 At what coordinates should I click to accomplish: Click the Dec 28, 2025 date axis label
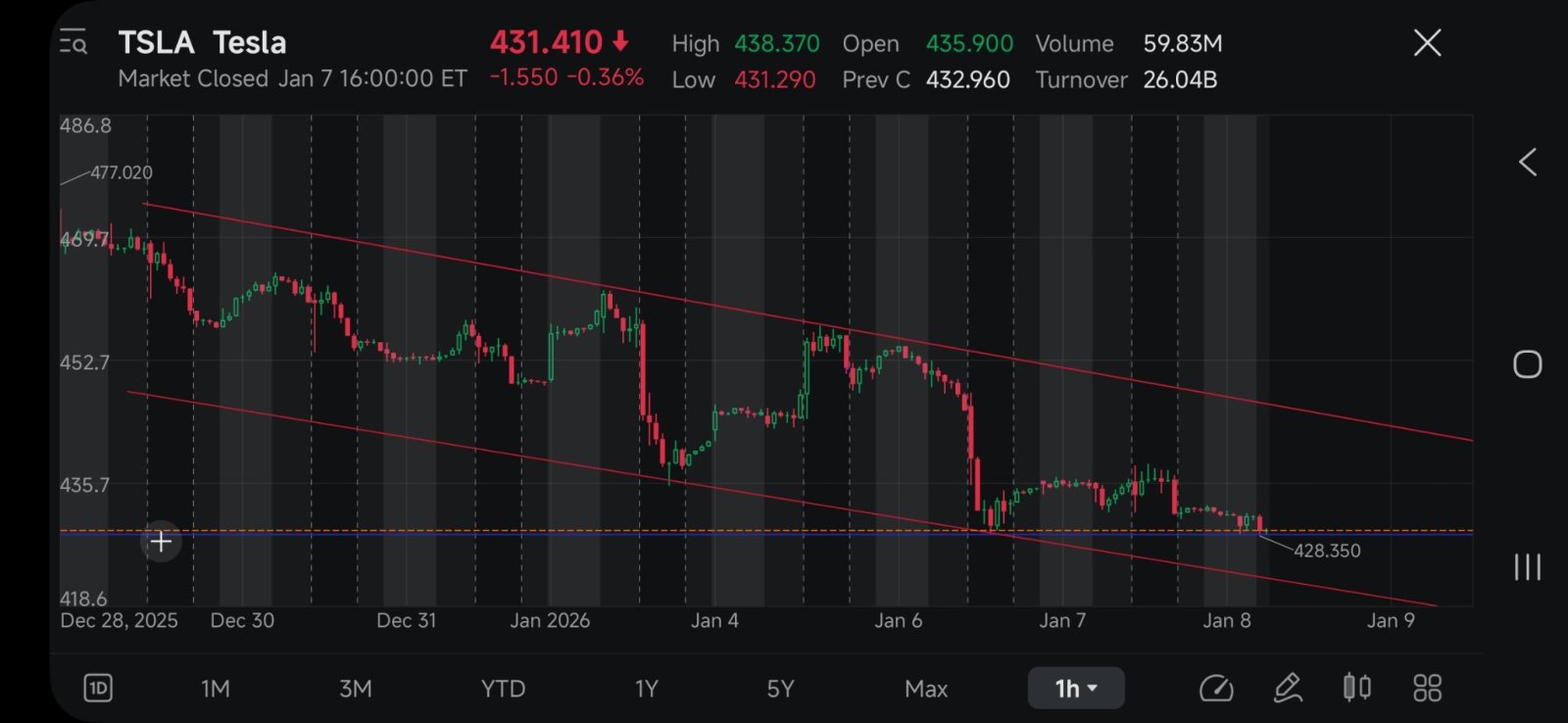[119, 620]
